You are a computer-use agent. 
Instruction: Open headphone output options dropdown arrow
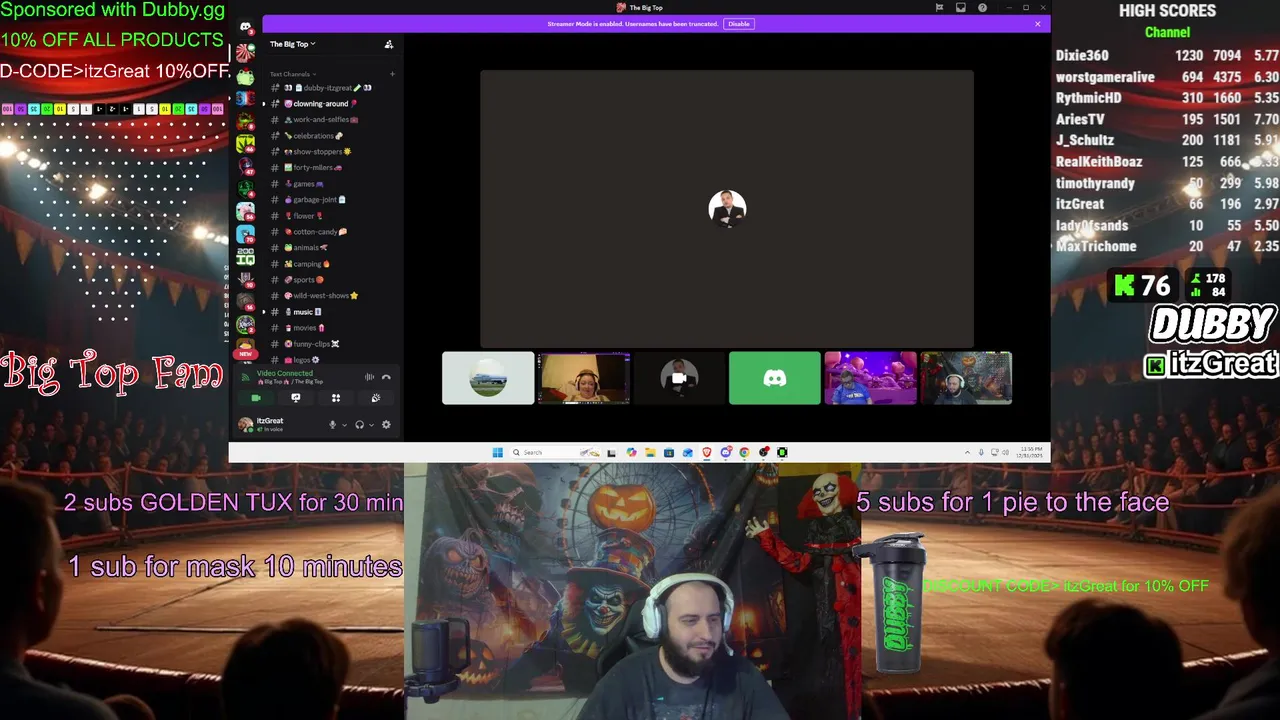(371, 425)
